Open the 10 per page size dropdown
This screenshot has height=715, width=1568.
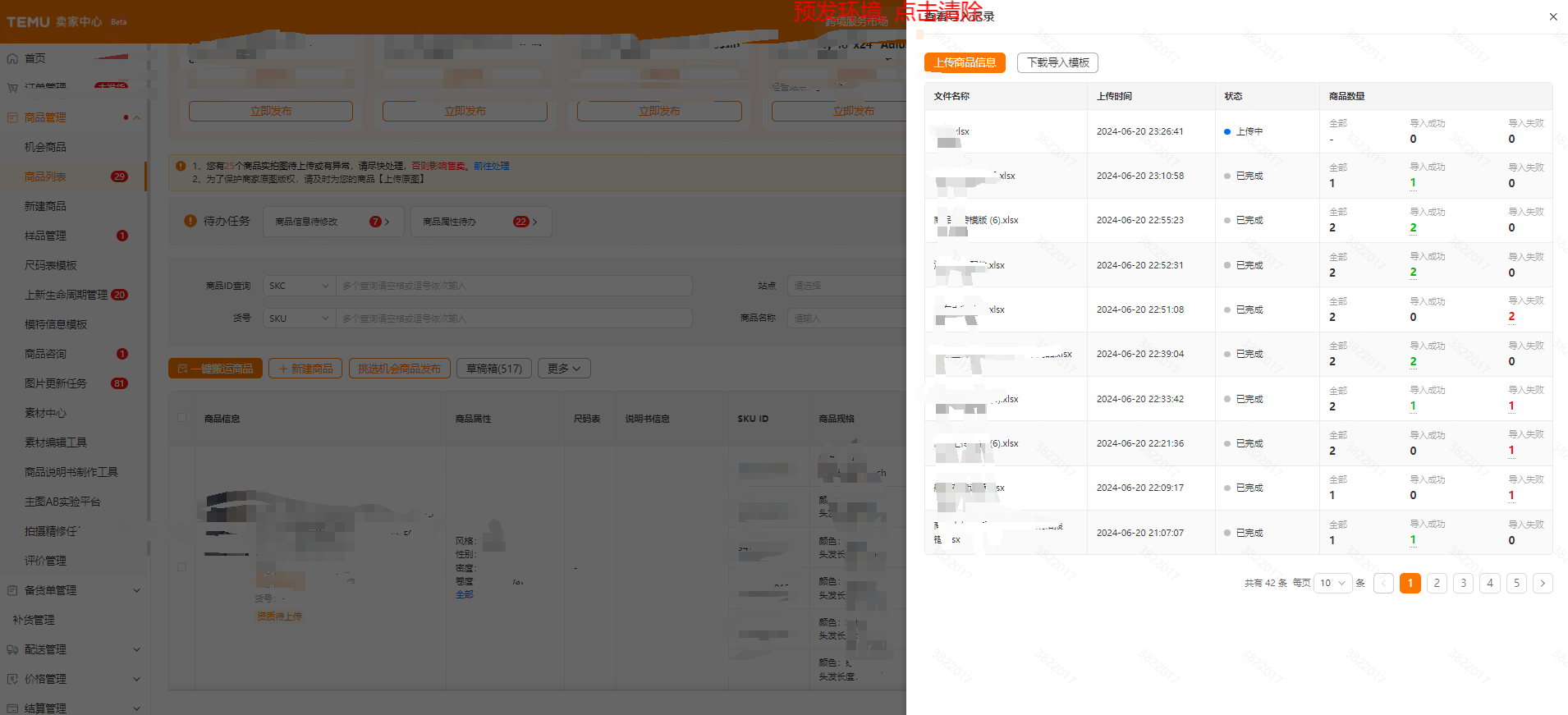[1332, 583]
